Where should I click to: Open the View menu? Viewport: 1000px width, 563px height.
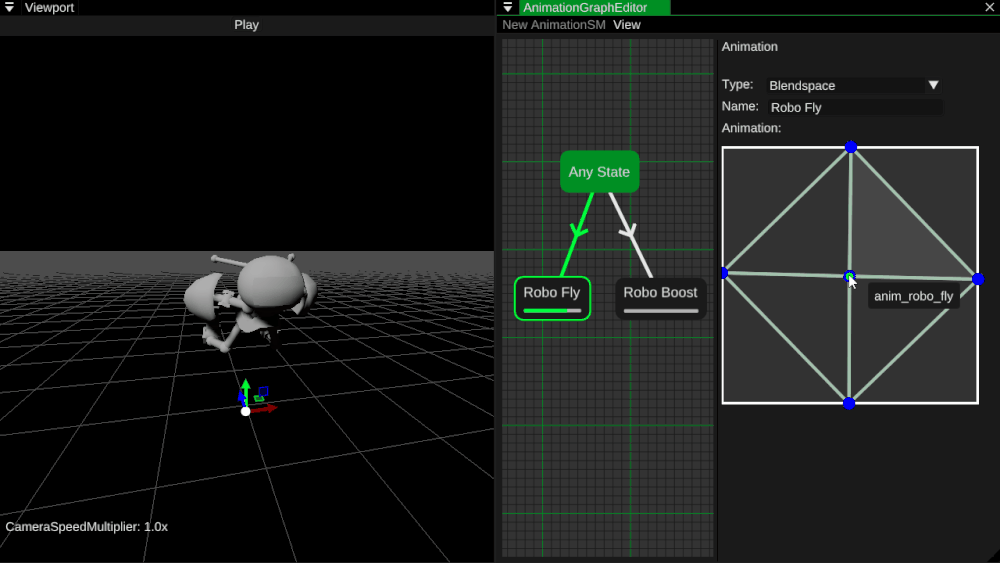click(627, 25)
